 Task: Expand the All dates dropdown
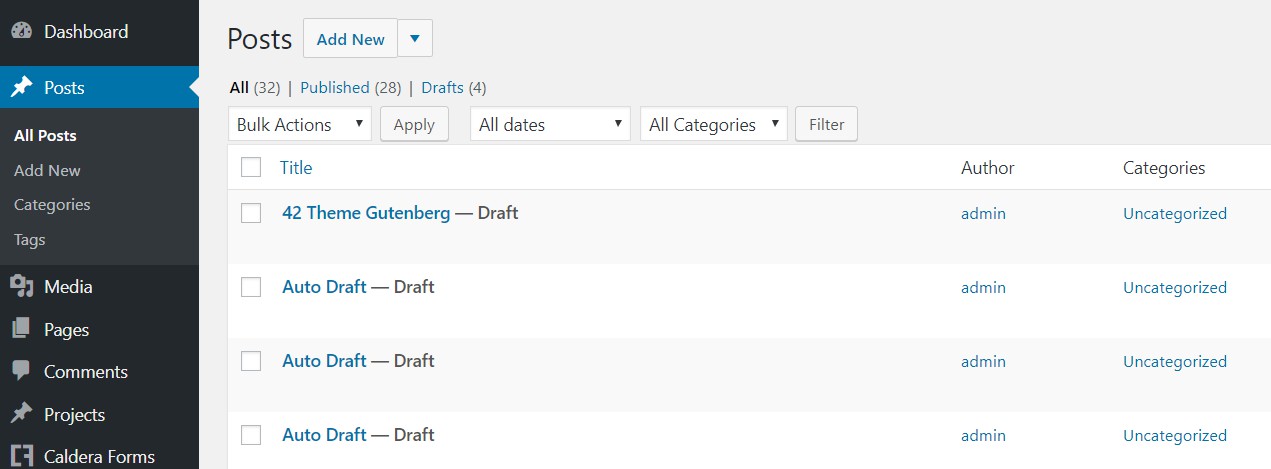pos(550,125)
